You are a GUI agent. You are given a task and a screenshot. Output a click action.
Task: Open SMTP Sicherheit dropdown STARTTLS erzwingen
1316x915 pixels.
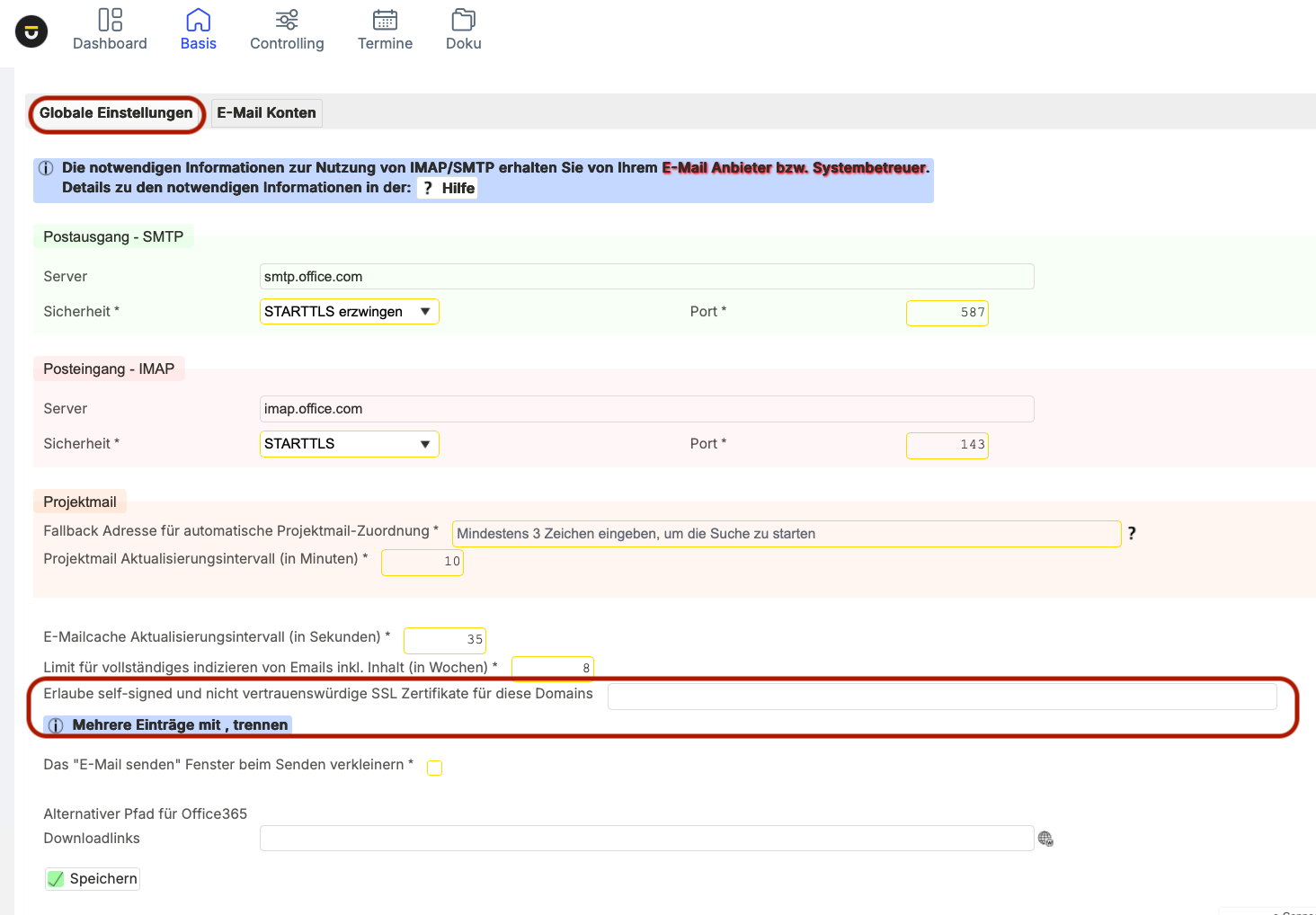[x=349, y=312]
